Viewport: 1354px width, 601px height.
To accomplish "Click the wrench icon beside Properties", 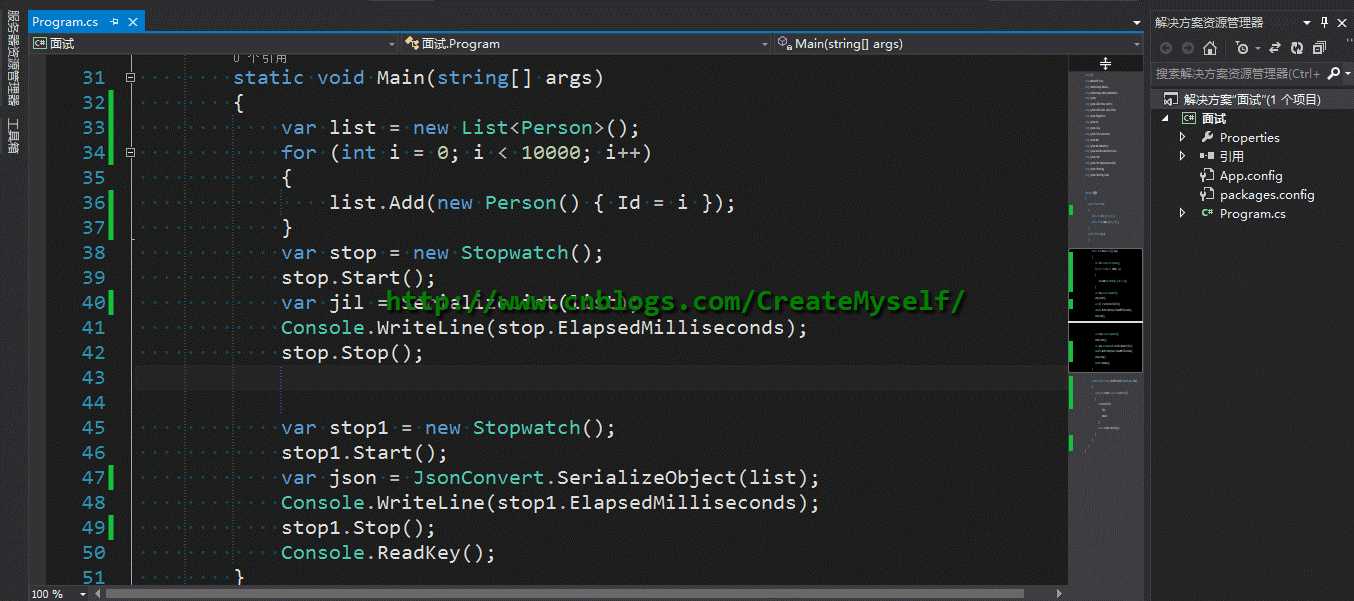I will click(1207, 137).
